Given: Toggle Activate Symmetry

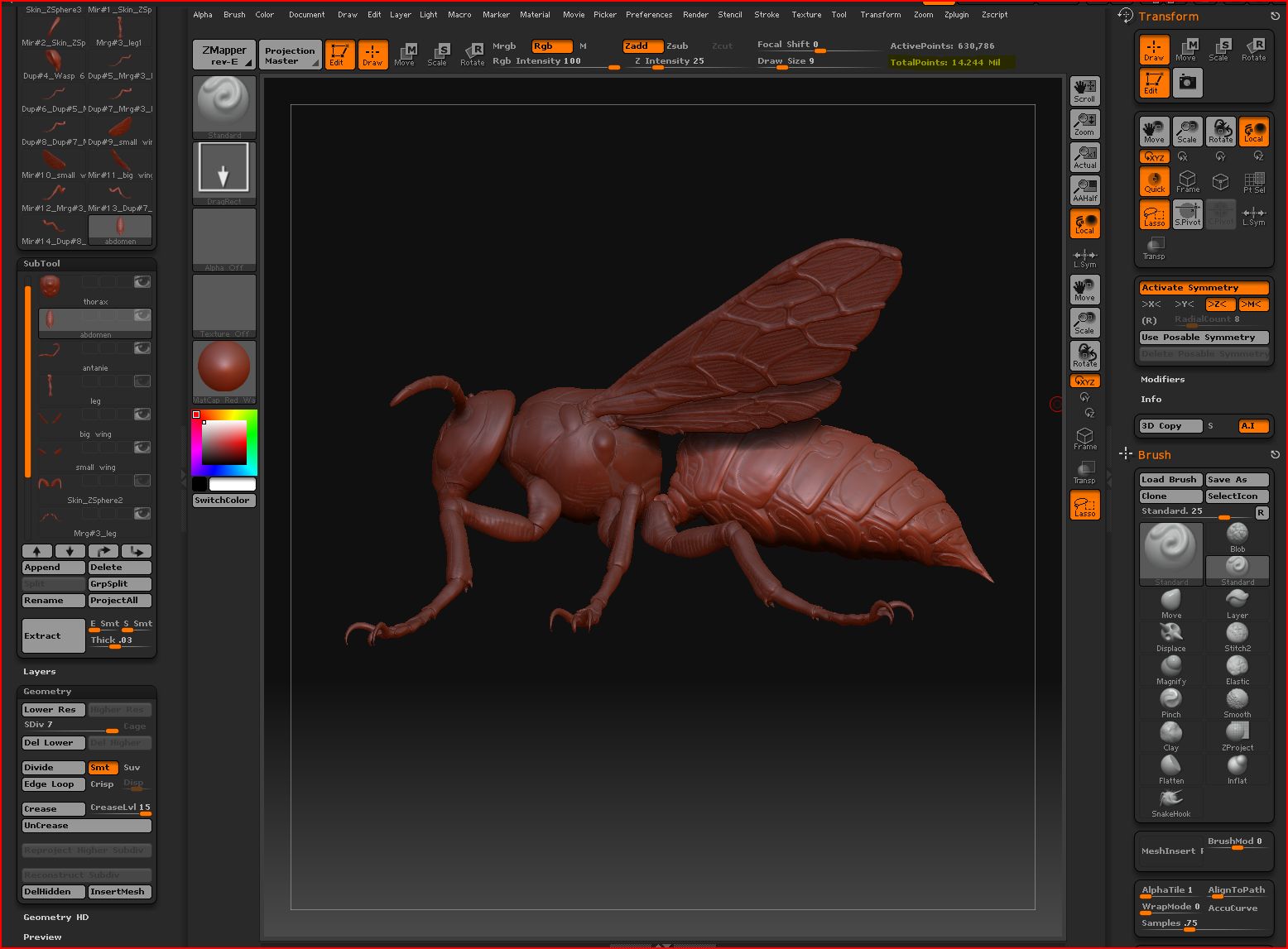Looking at the screenshot, I should (x=1204, y=288).
